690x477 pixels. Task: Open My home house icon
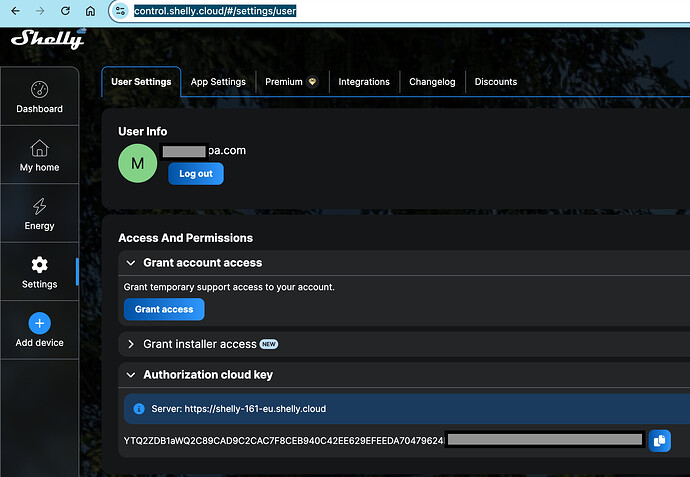pos(40,148)
